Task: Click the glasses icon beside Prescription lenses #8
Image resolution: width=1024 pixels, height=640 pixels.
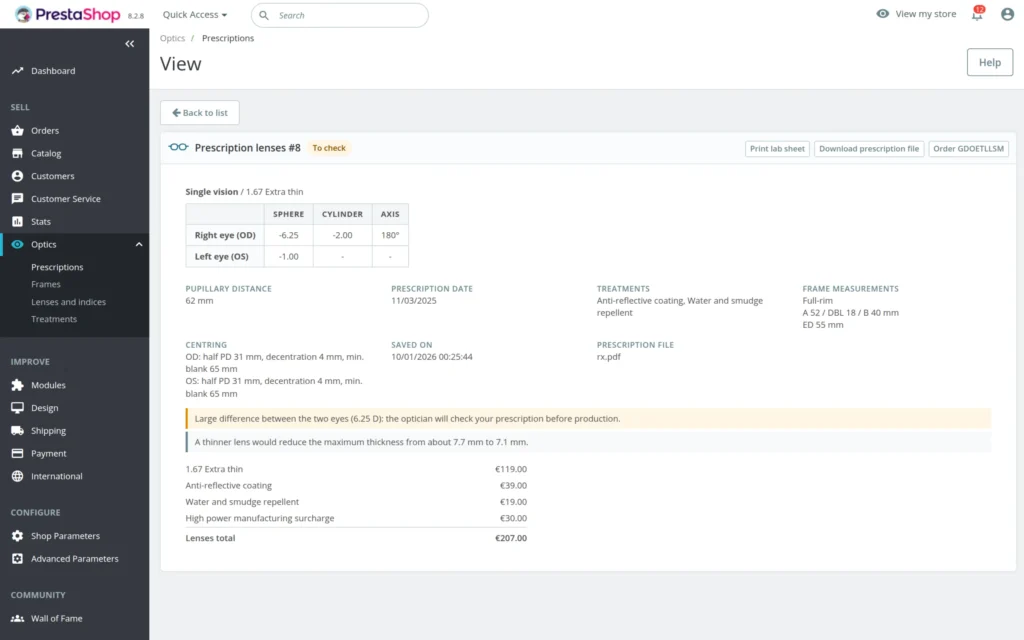Action: coord(178,148)
